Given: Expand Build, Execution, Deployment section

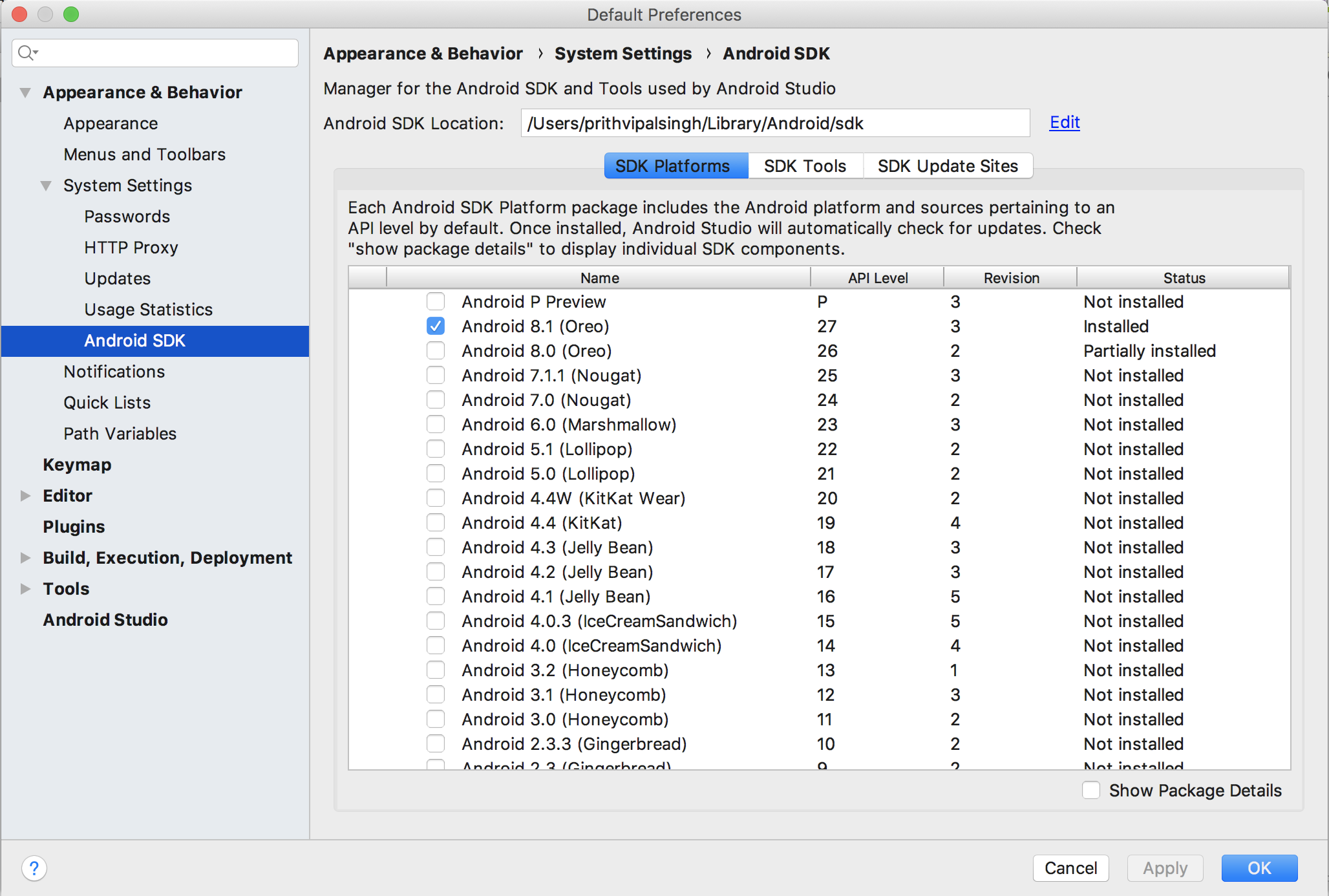Looking at the screenshot, I should click(25, 558).
